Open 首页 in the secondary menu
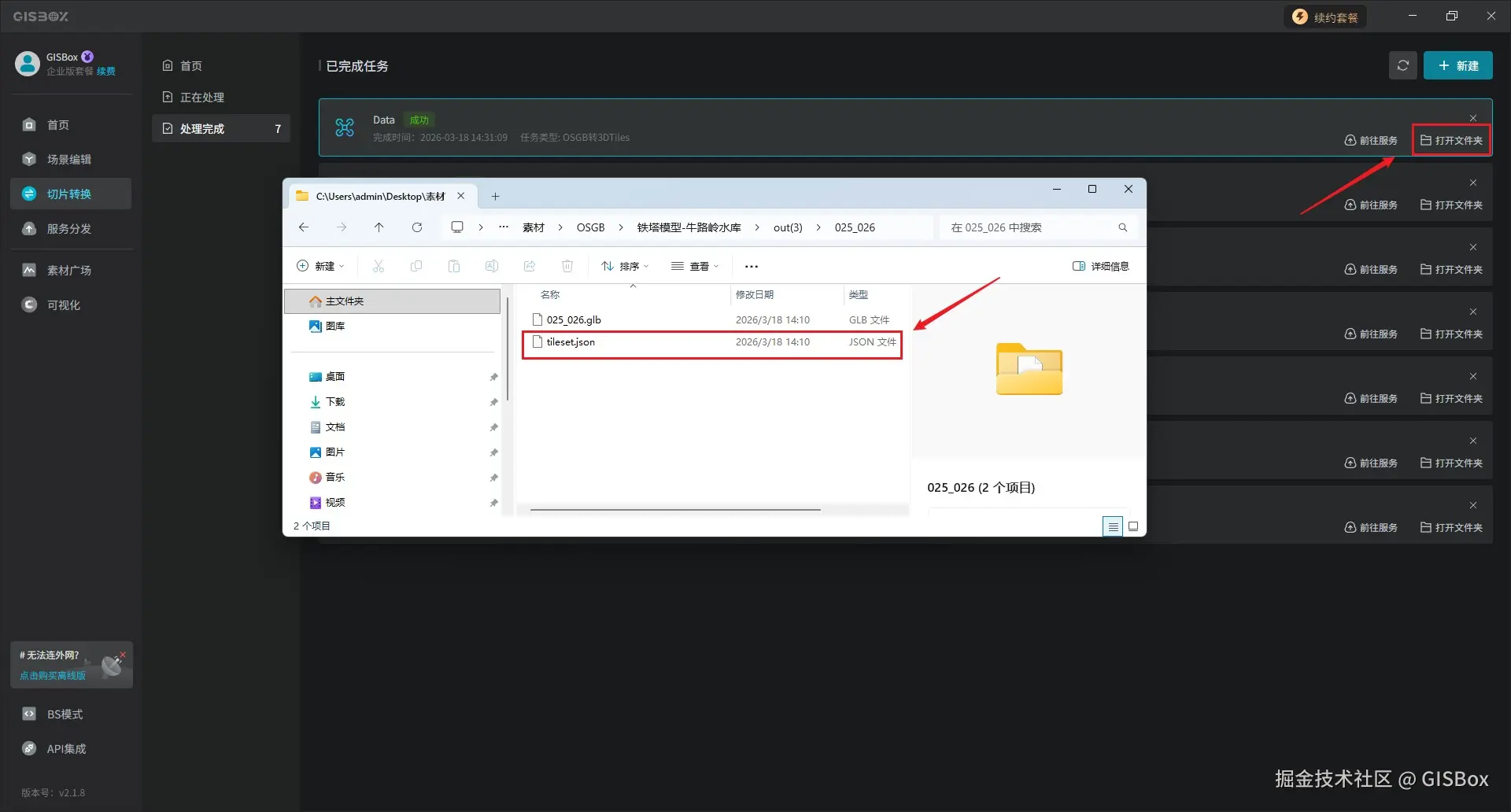 221,66
